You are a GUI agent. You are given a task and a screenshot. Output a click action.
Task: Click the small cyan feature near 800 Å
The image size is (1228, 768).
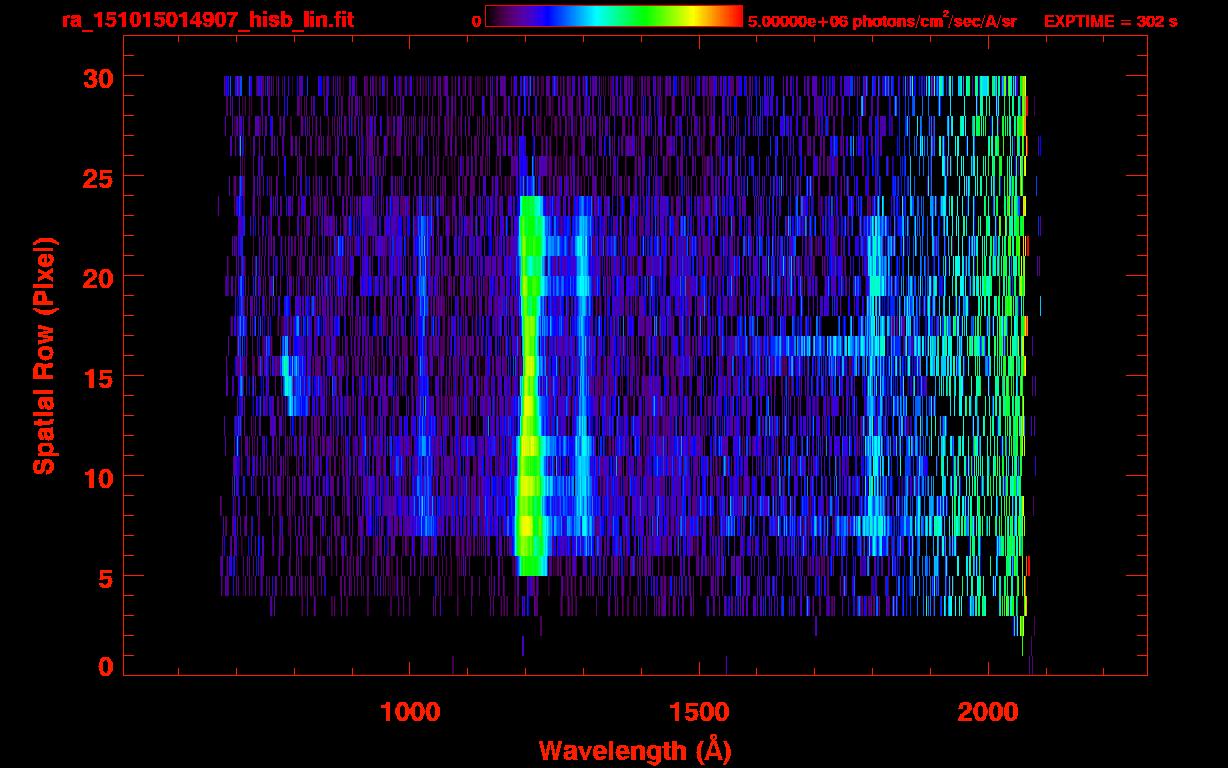coord(290,375)
